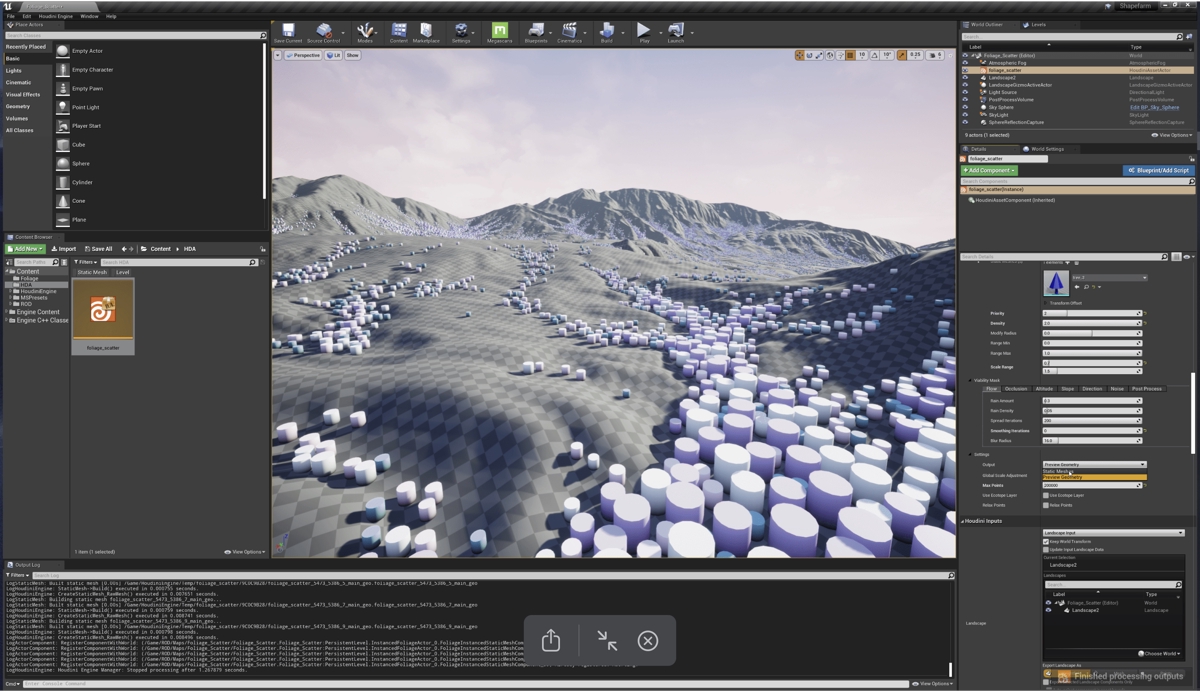Open the Settings toolbar icon
1200x692 pixels.
pyautogui.click(x=461, y=33)
